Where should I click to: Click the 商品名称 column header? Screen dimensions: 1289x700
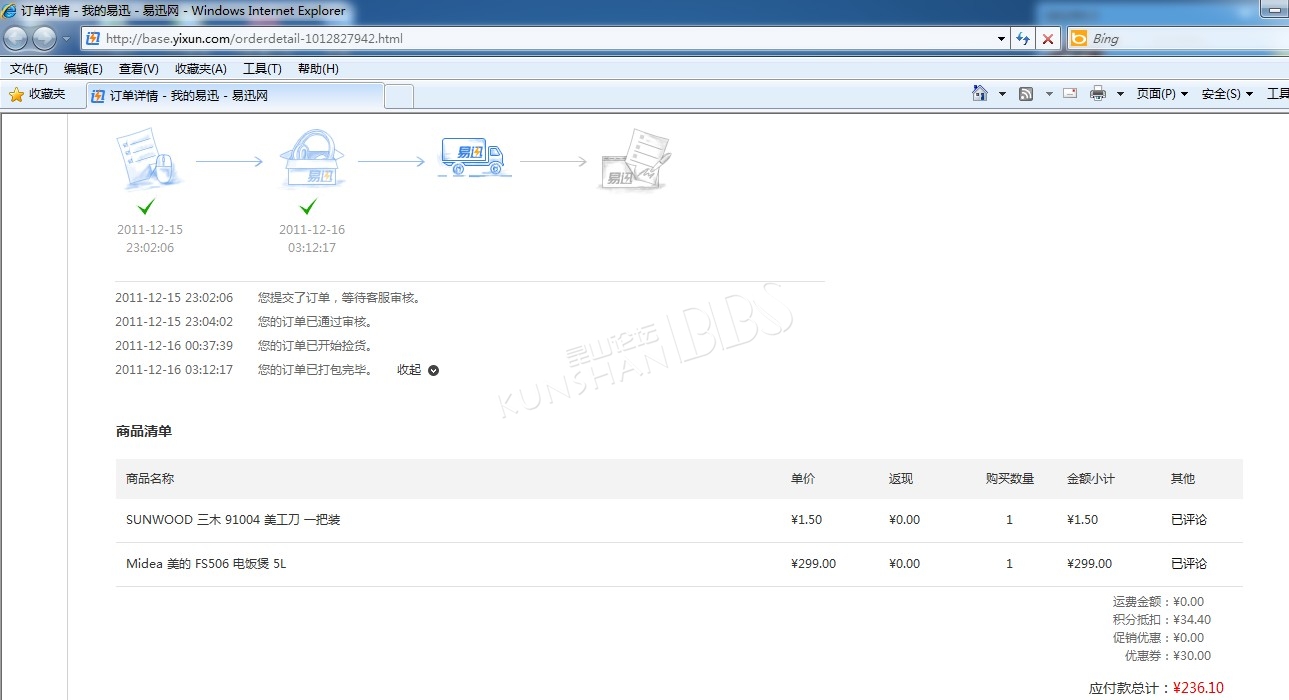coord(150,479)
